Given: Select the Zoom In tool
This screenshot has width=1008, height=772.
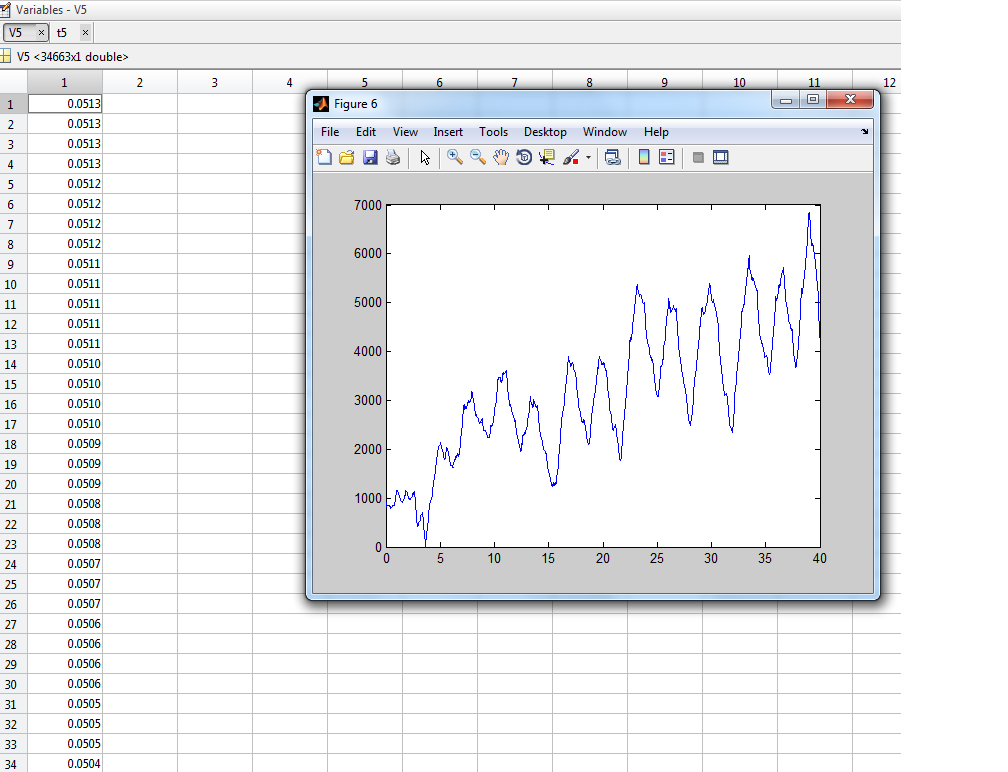Looking at the screenshot, I should [455, 157].
